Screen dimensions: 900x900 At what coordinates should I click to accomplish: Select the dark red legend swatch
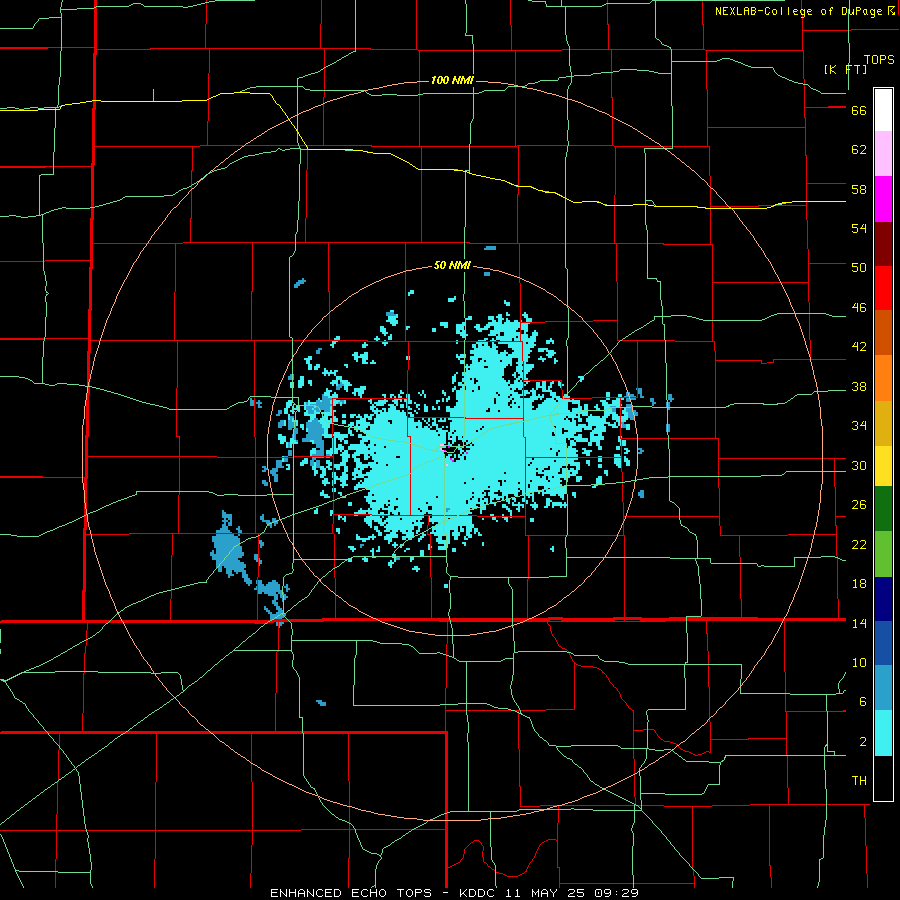pos(883,244)
